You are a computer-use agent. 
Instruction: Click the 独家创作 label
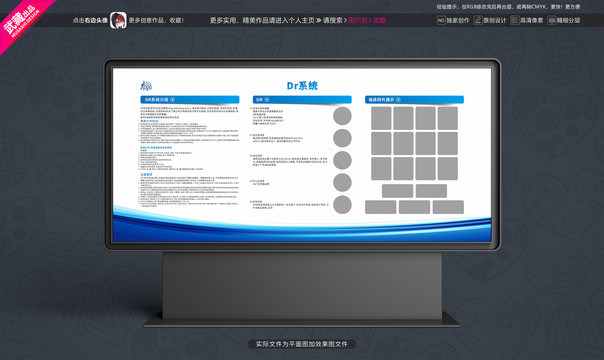click(x=458, y=20)
